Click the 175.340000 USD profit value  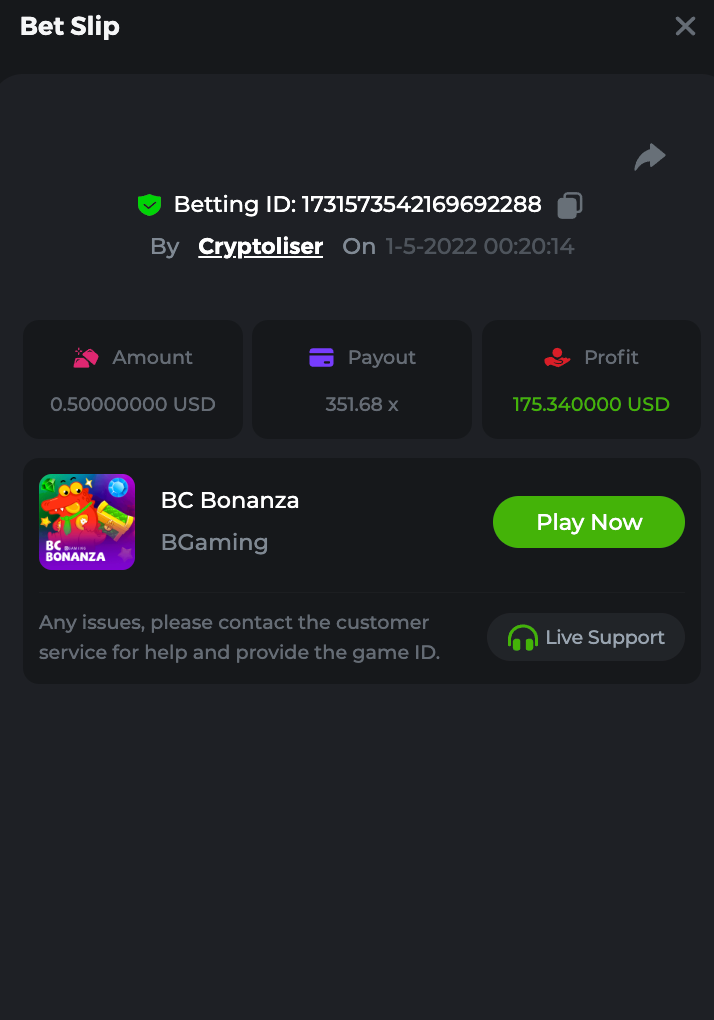point(591,404)
